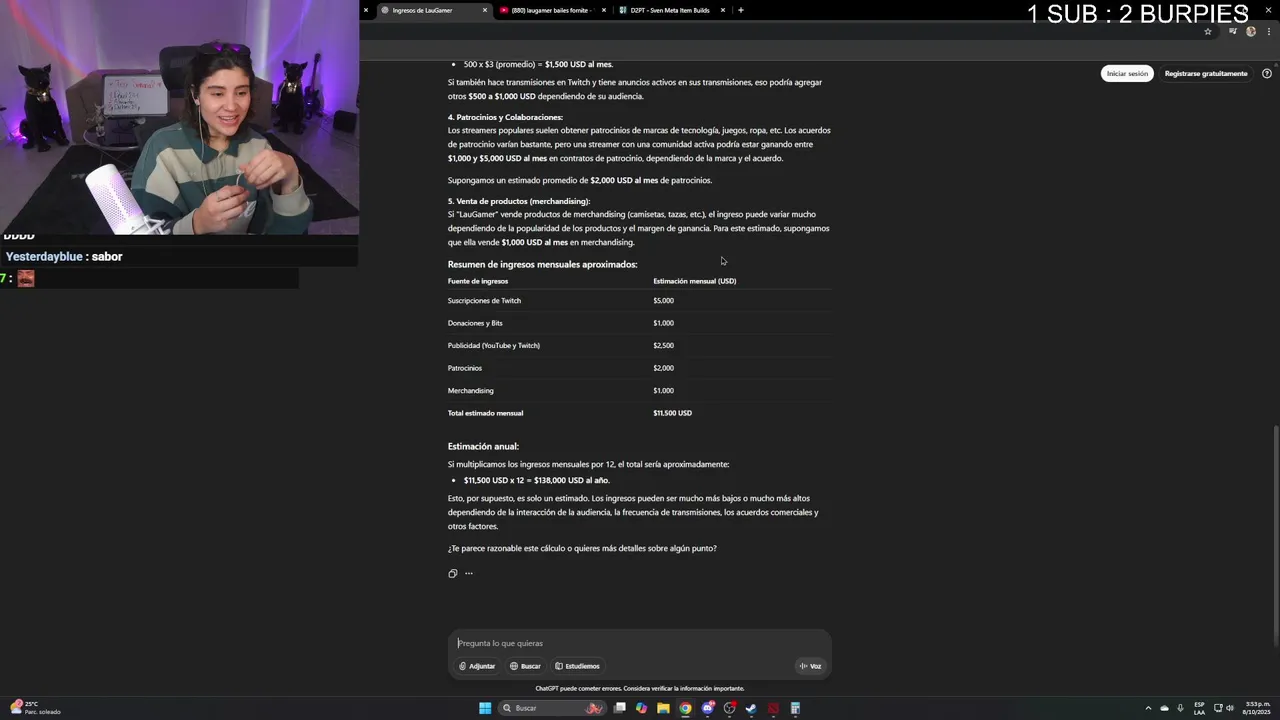Open the more options ellipsis under the response

point(469,573)
